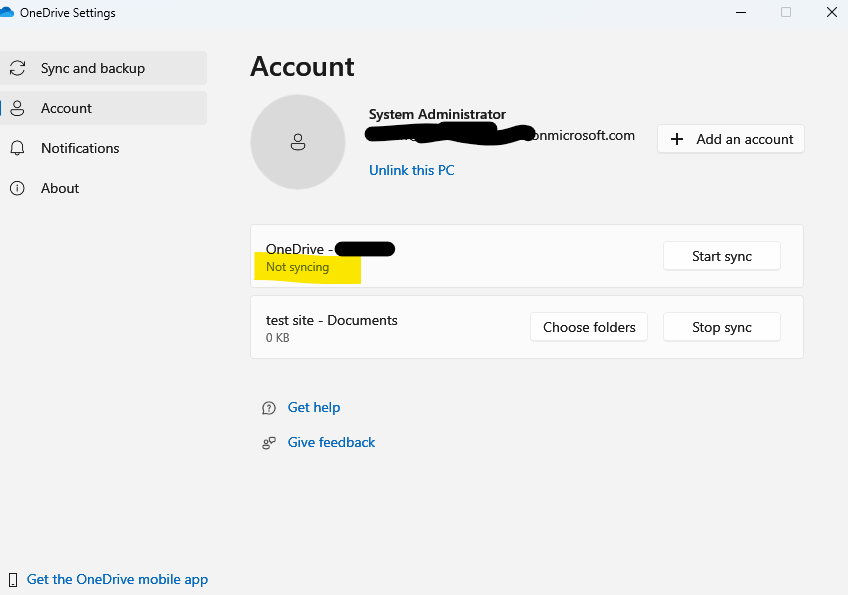Click the Get help question mark icon

(268, 407)
